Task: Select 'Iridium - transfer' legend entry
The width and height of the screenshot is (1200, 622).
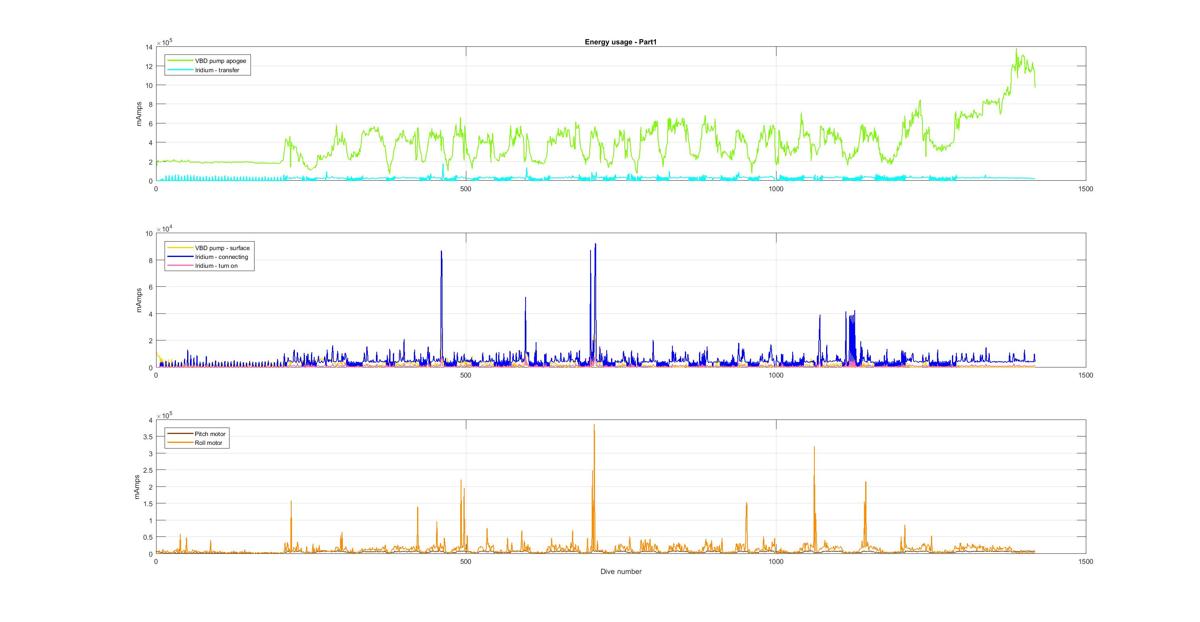Action: click(217, 70)
